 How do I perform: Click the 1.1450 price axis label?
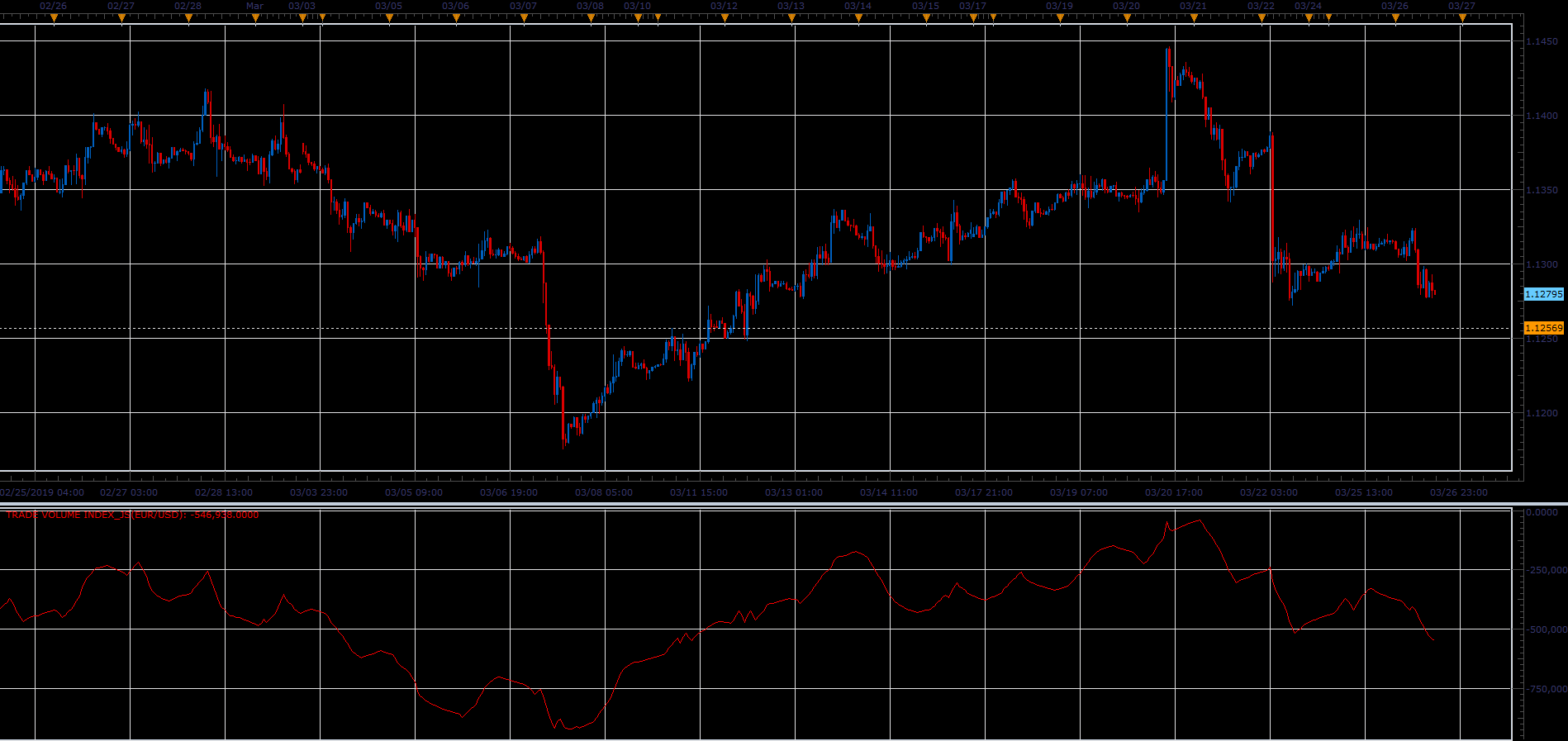click(x=1542, y=41)
